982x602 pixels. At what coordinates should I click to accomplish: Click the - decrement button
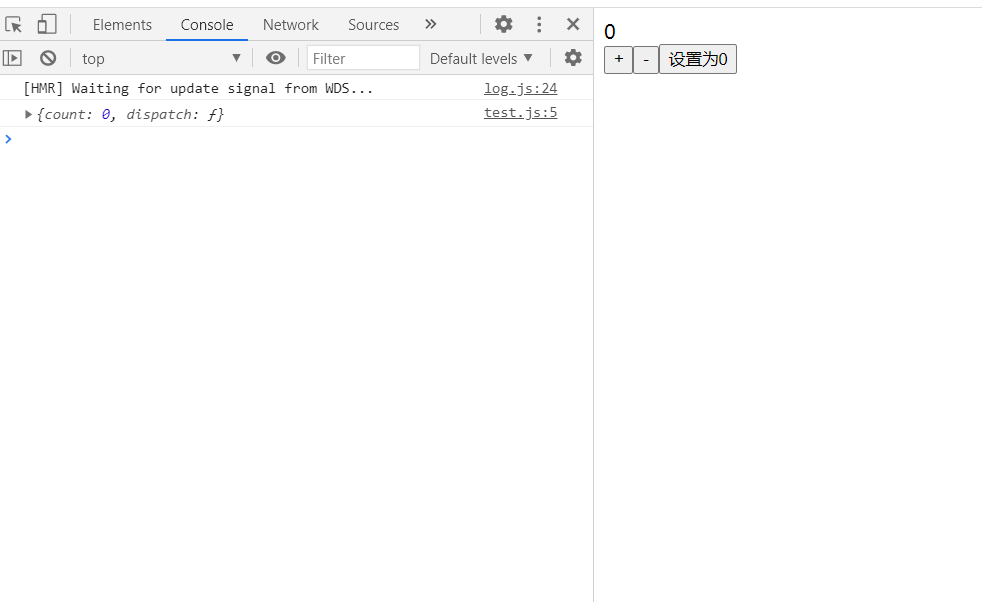click(646, 59)
